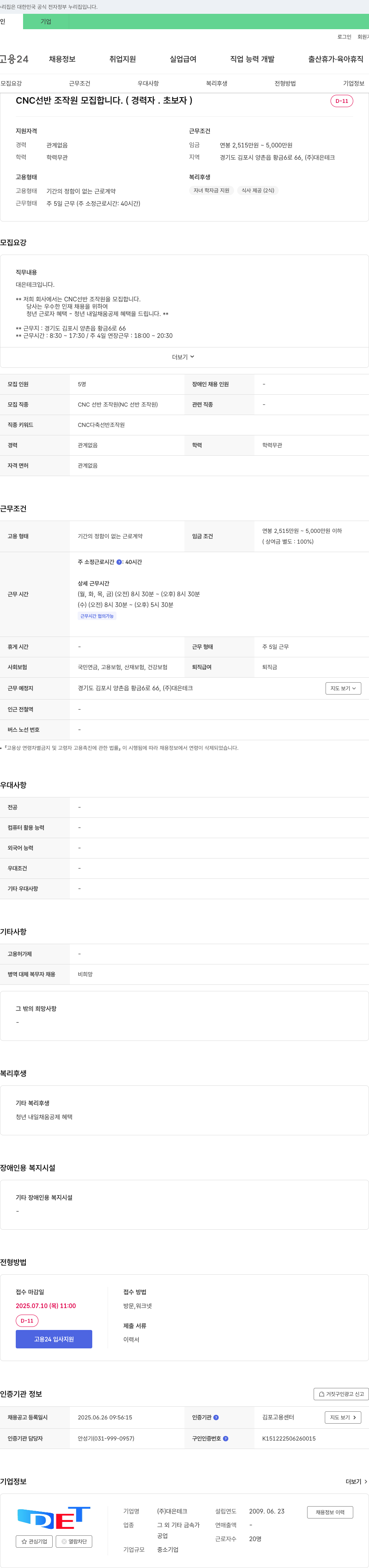The height and width of the screenshot is (1568, 369).
Task: Add the company with 관심기업
Action: pyautogui.click(x=34, y=1541)
